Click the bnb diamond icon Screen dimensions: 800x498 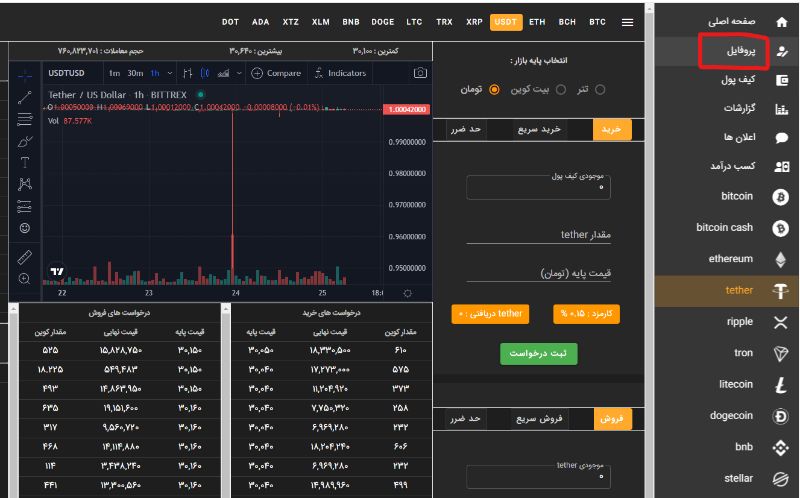pos(781,447)
